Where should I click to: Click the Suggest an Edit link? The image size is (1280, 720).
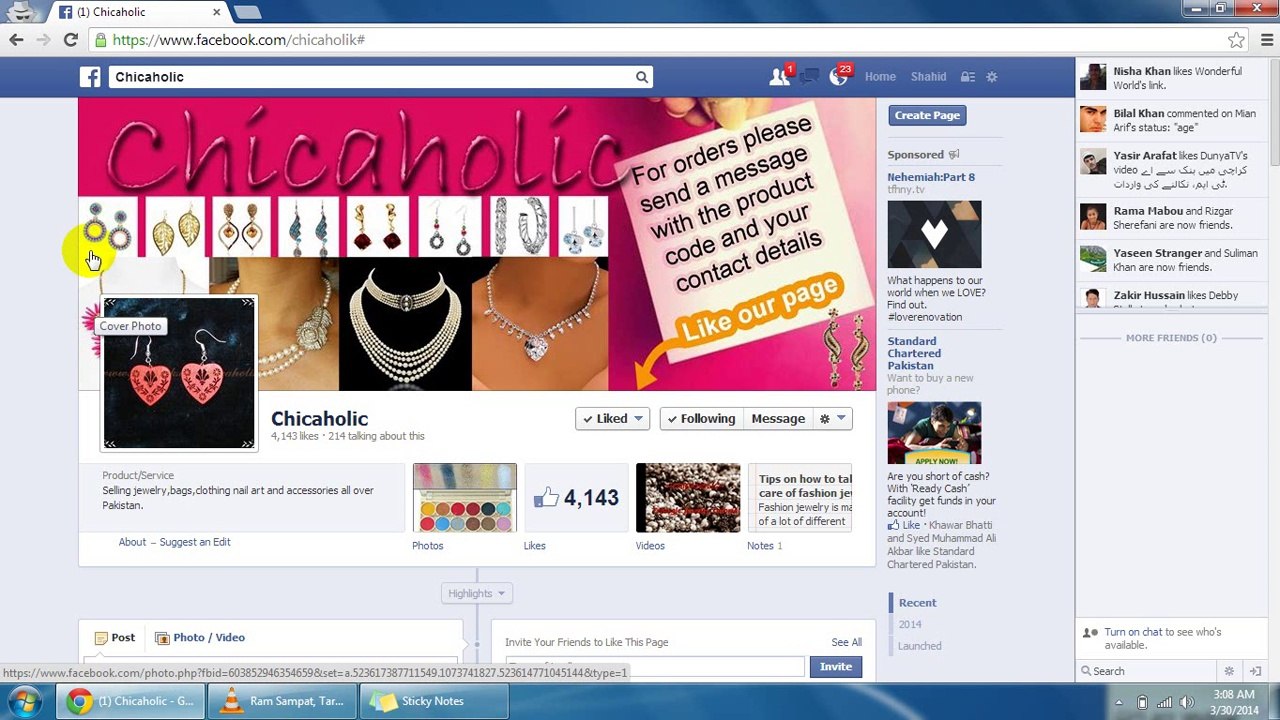195,542
